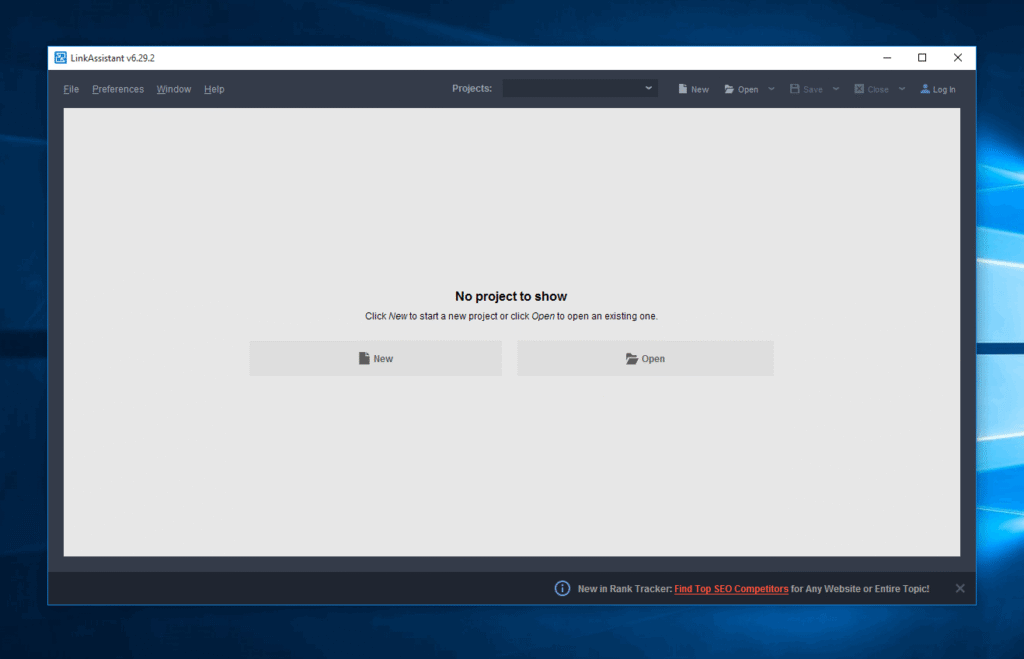Click the LinkAssistant logo in the title bar
The width and height of the screenshot is (1024, 659).
pyautogui.click(x=61, y=57)
